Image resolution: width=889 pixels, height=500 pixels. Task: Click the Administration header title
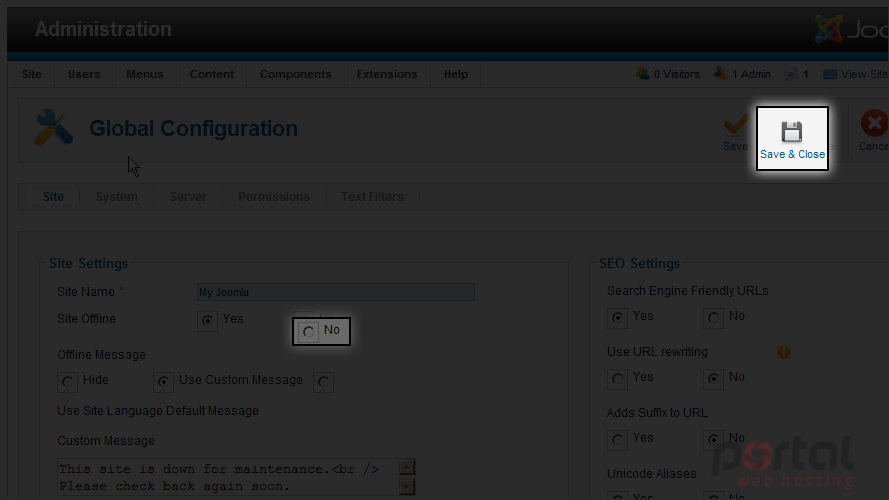click(103, 29)
